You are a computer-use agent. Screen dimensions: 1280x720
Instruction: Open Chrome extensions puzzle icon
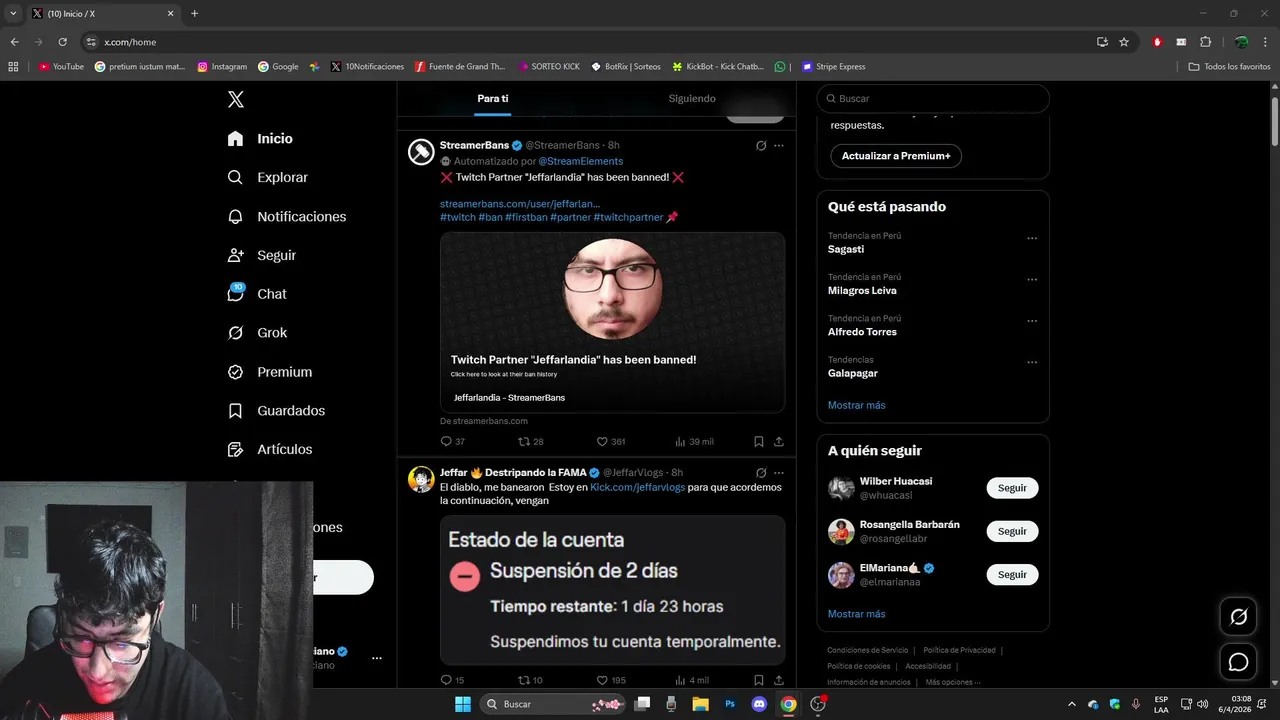pyautogui.click(x=1205, y=42)
